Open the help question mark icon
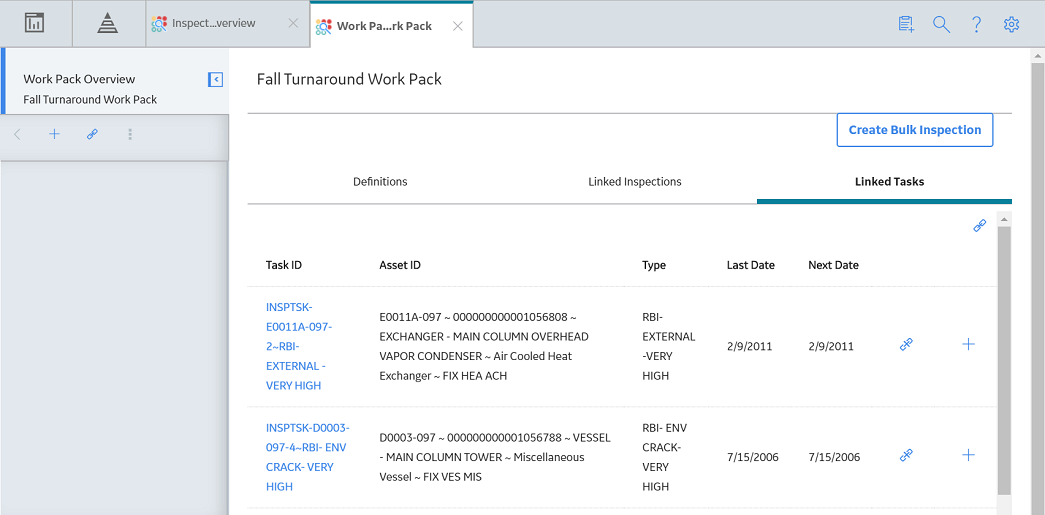This screenshot has height=515, width=1045. click(976, 25)
